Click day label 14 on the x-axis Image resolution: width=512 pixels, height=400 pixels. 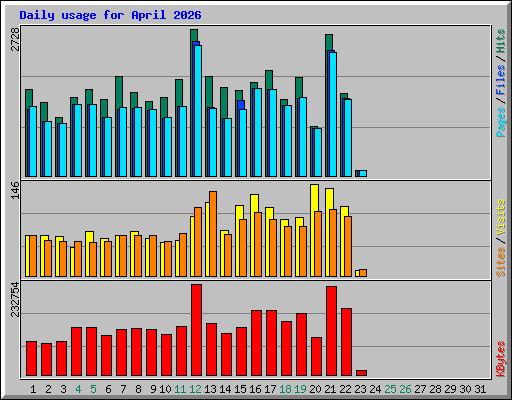point(225,389)
